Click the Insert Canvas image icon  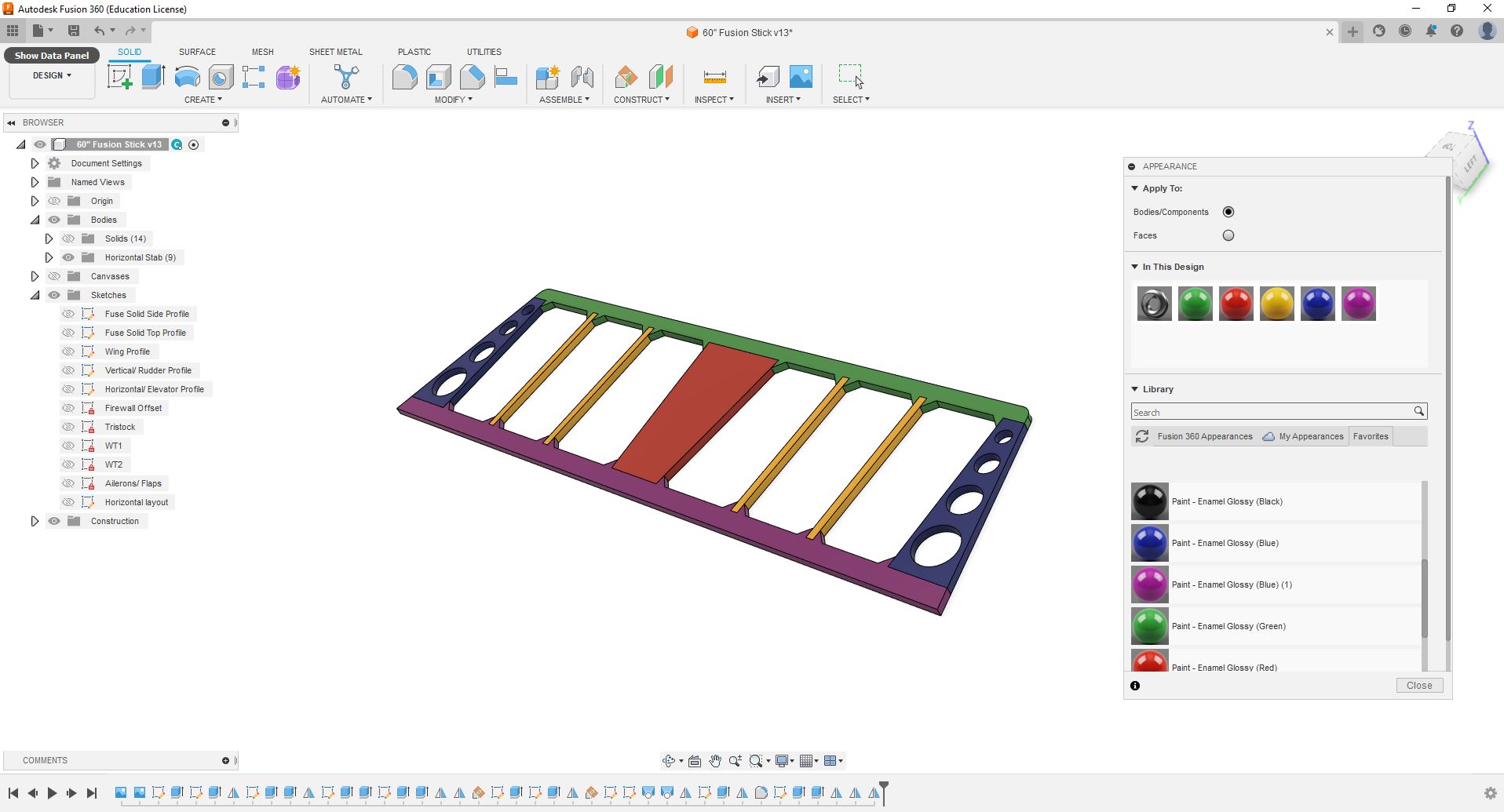coord(801,77)
